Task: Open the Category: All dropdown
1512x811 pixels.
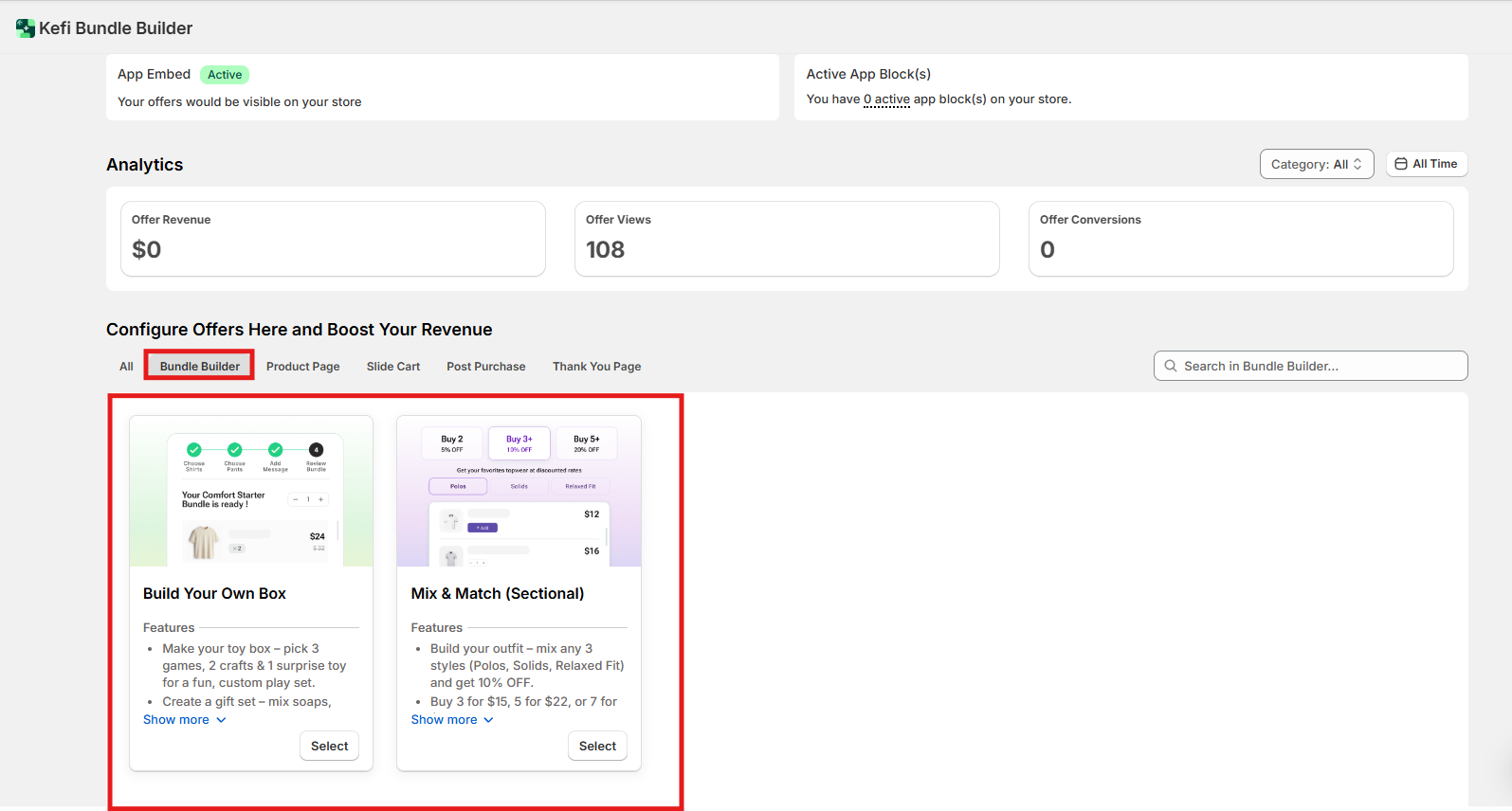Action: tap(1315, 164)
